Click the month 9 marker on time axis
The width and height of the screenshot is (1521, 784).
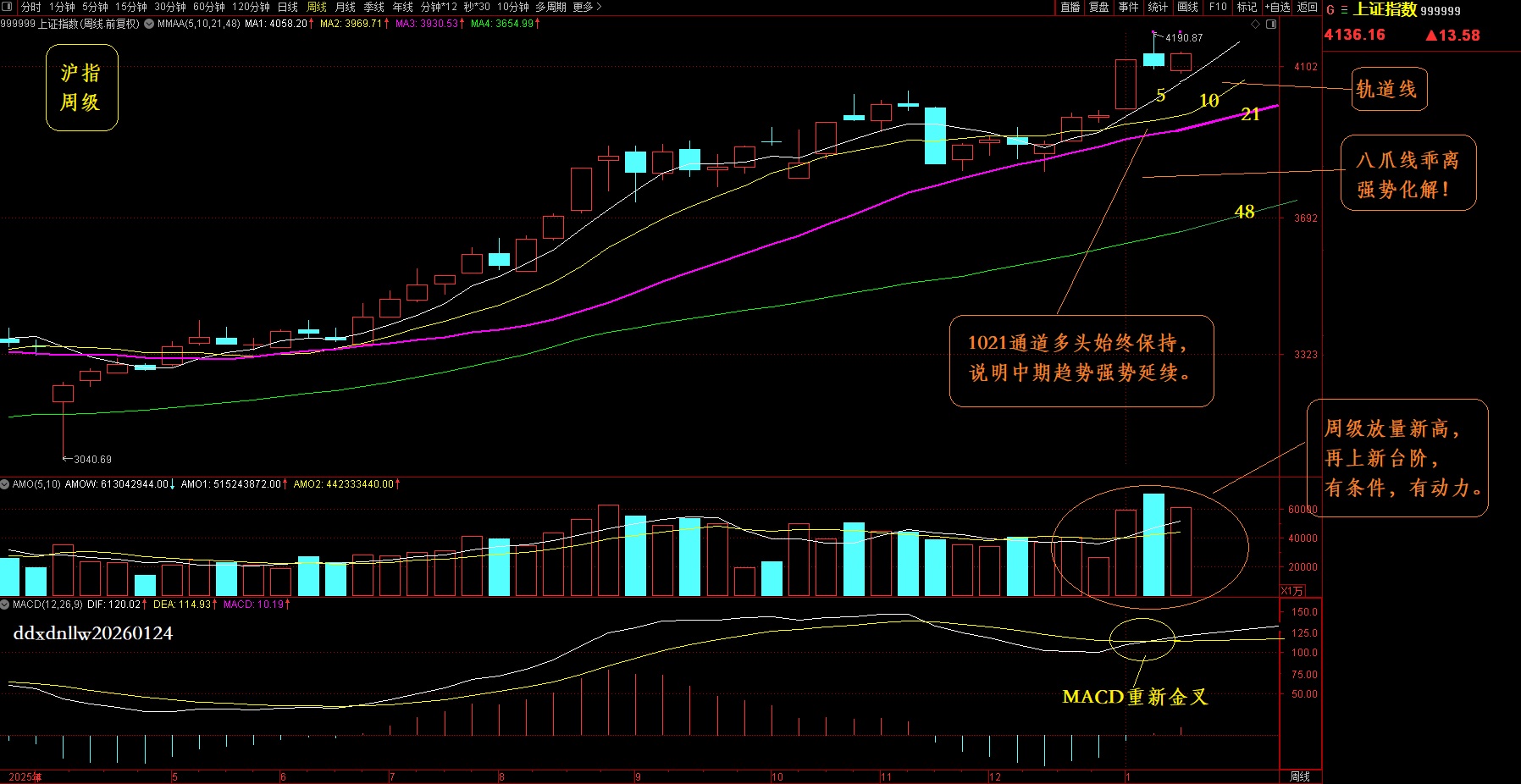coord(638,776)
